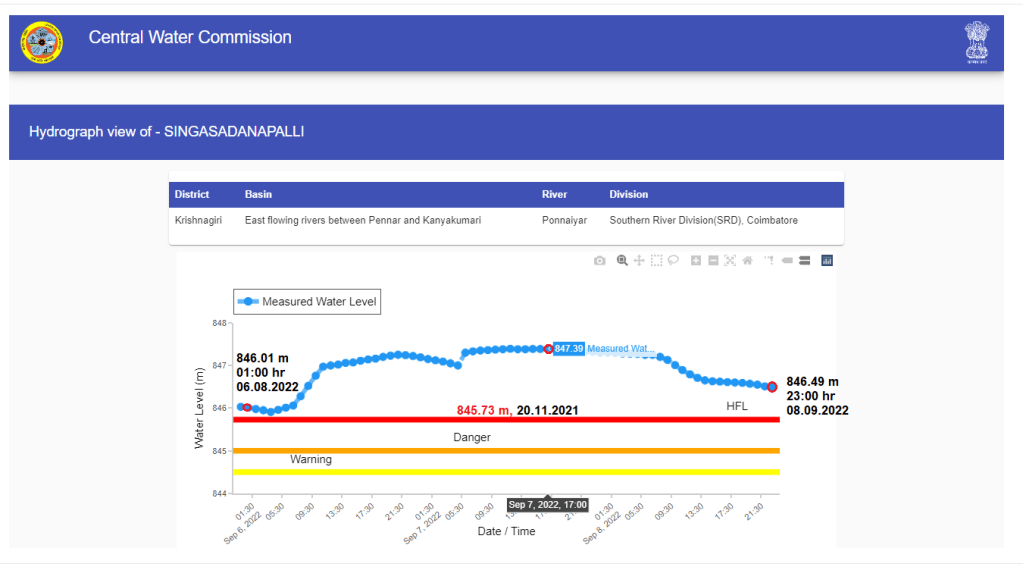Click the Central Water Commission logo
1023x567 pixels.
click(x=41, y=42)
